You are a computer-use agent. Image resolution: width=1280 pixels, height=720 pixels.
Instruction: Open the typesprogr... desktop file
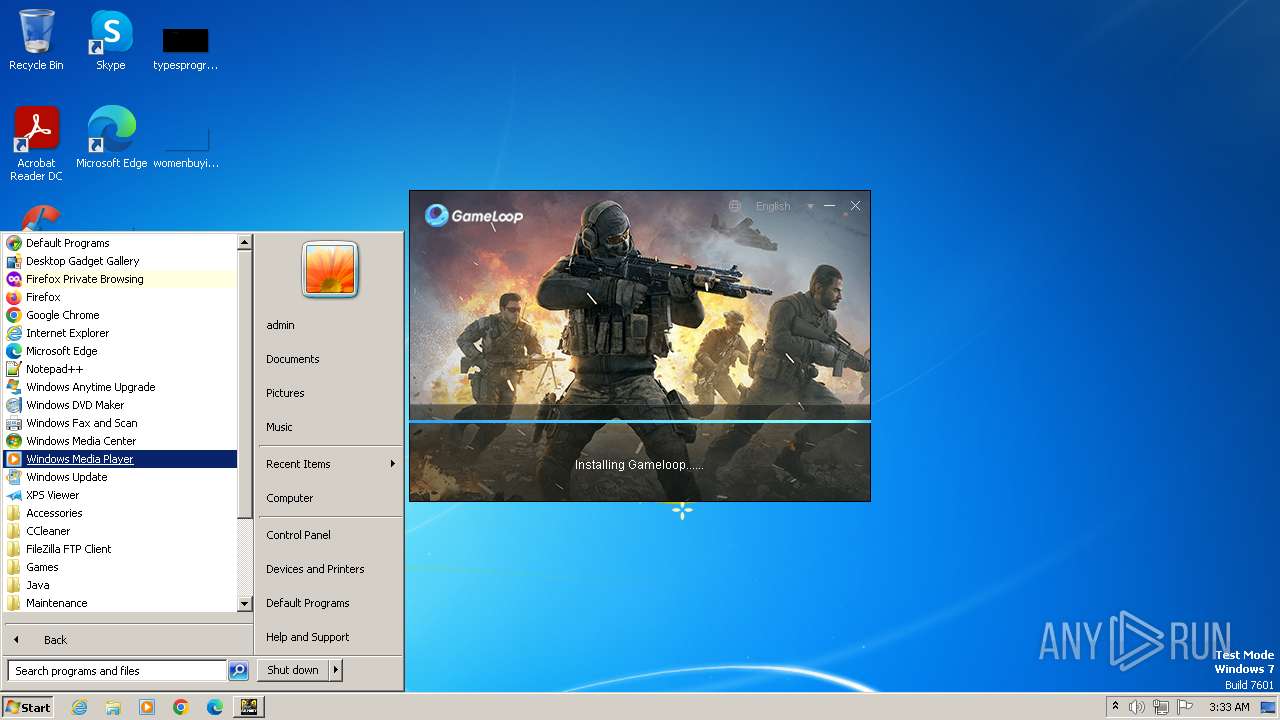tap(185, 49)
